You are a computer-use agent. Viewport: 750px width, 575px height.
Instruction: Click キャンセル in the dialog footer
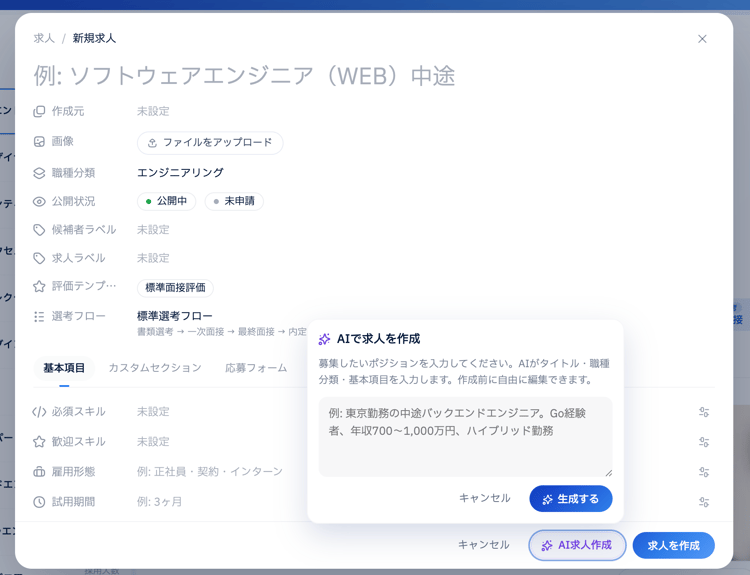coord(484,544)
